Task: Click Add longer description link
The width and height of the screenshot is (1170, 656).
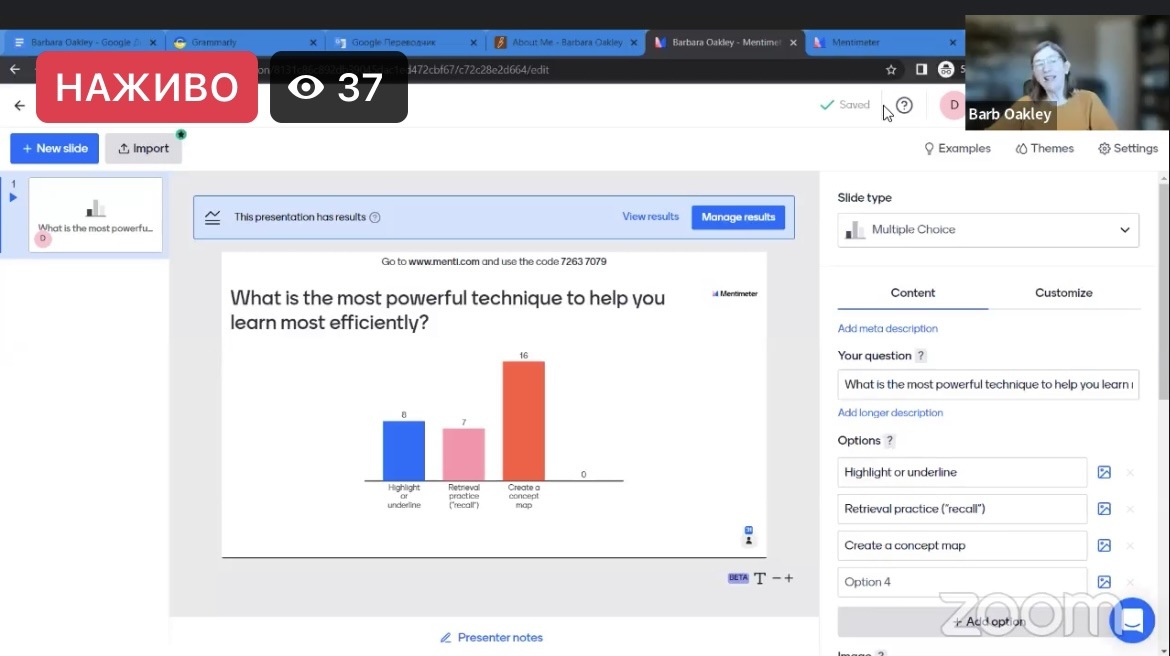Action: [x=890, y=413]
